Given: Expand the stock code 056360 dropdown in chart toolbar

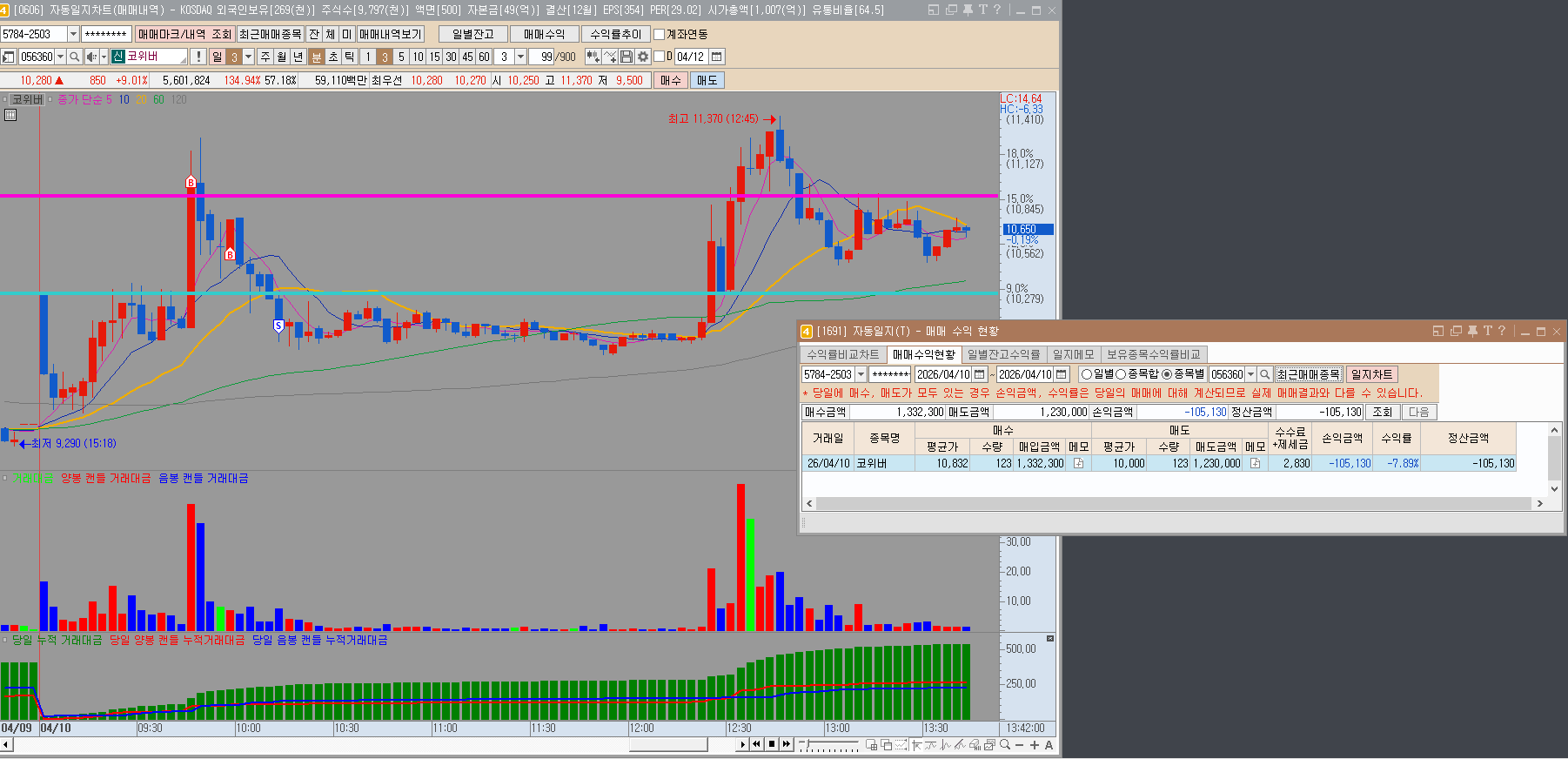Looking at the screenshot, I should click(61, 57).
